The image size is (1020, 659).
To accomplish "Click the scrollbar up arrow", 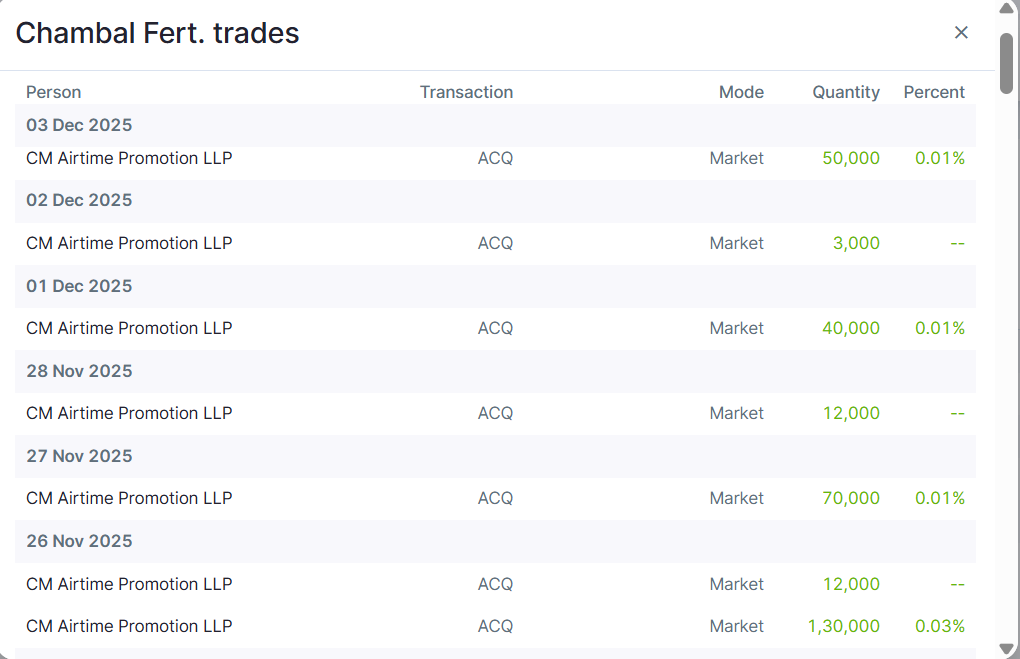I will 1006,10.
